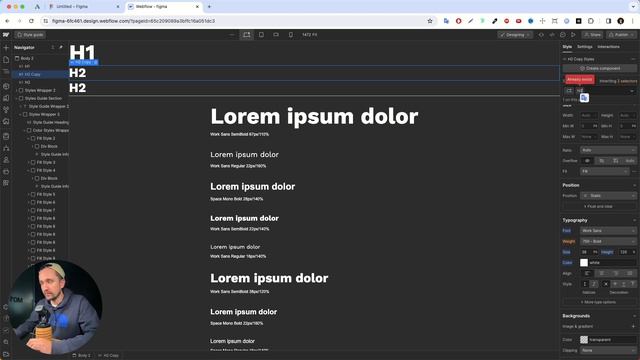Switch to the Untitled - Figma browser tab
The image size is (640, 360).
click(84, 7)
